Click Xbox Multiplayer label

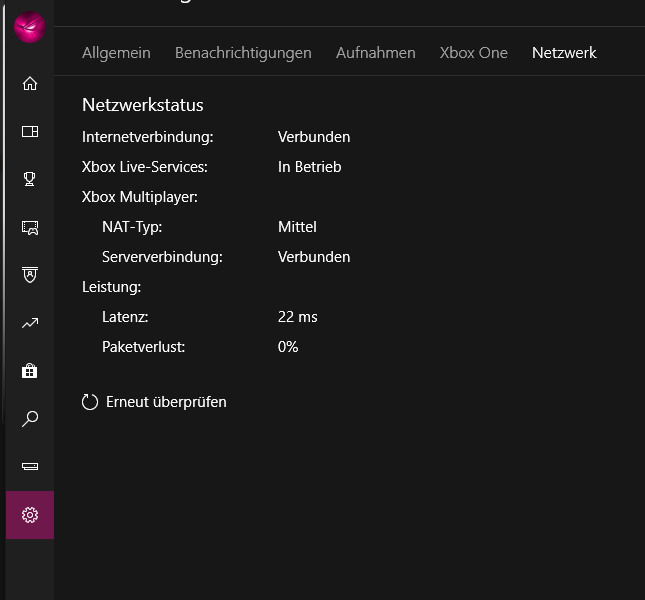click(x=139, y=197)
